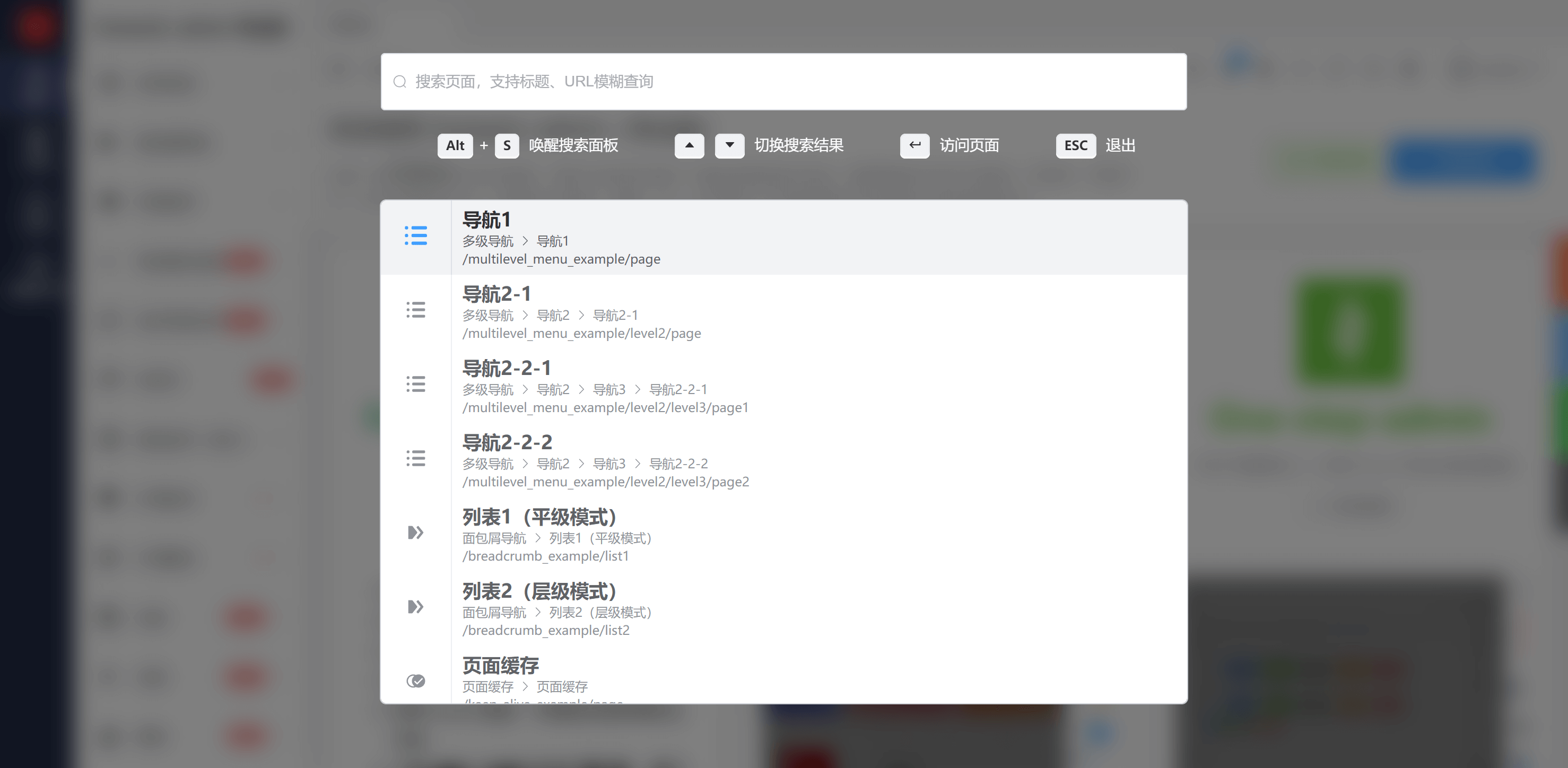Click the magnifier icon in search box
This screenshot has width=1568, height=768.
[x=399, y=82]
